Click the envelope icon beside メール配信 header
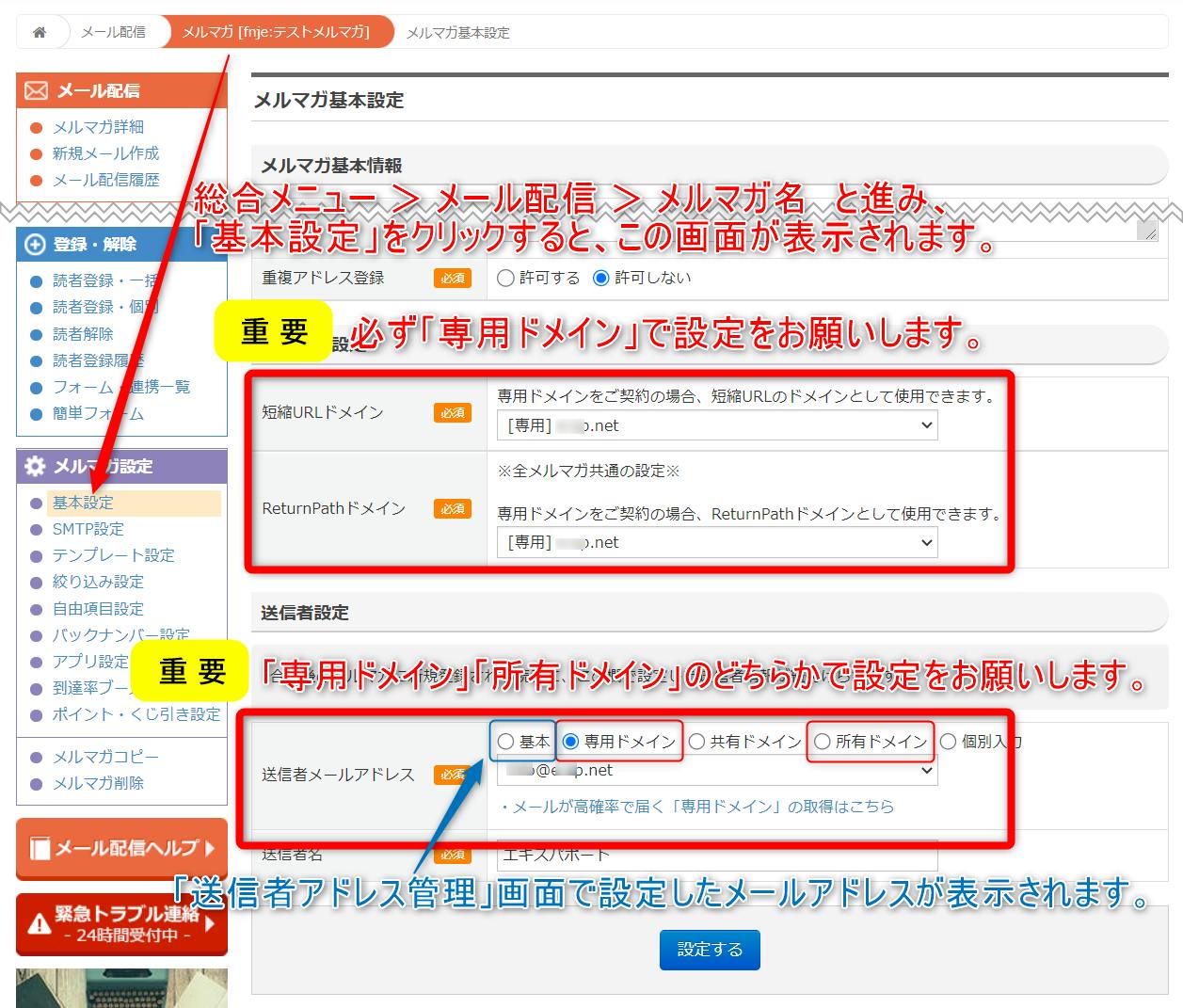 click(x=36, y=90)
